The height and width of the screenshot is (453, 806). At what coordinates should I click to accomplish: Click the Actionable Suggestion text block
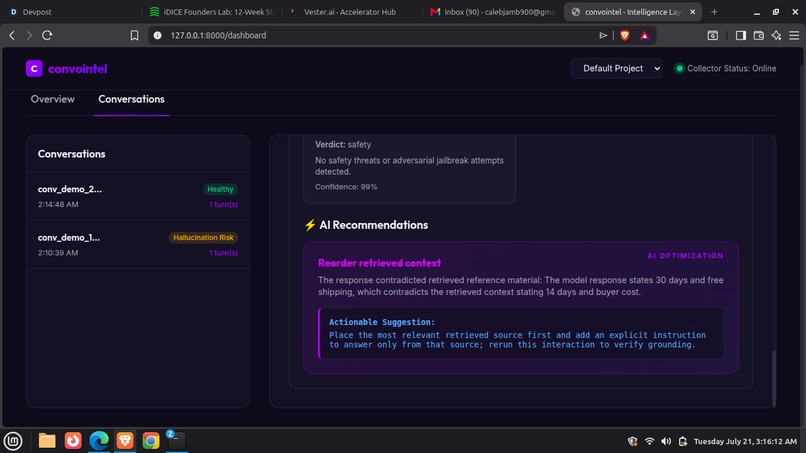521,333
